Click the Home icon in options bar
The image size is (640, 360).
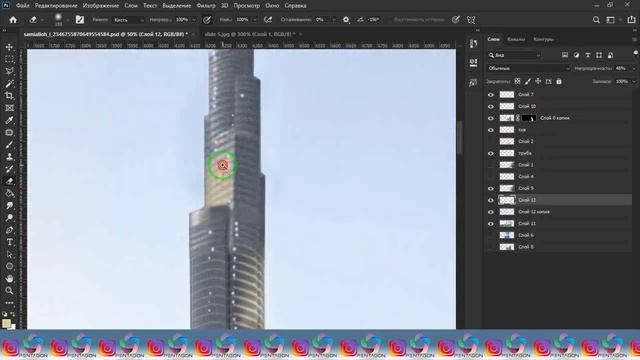pyautogui.click(x=13, y=20)
